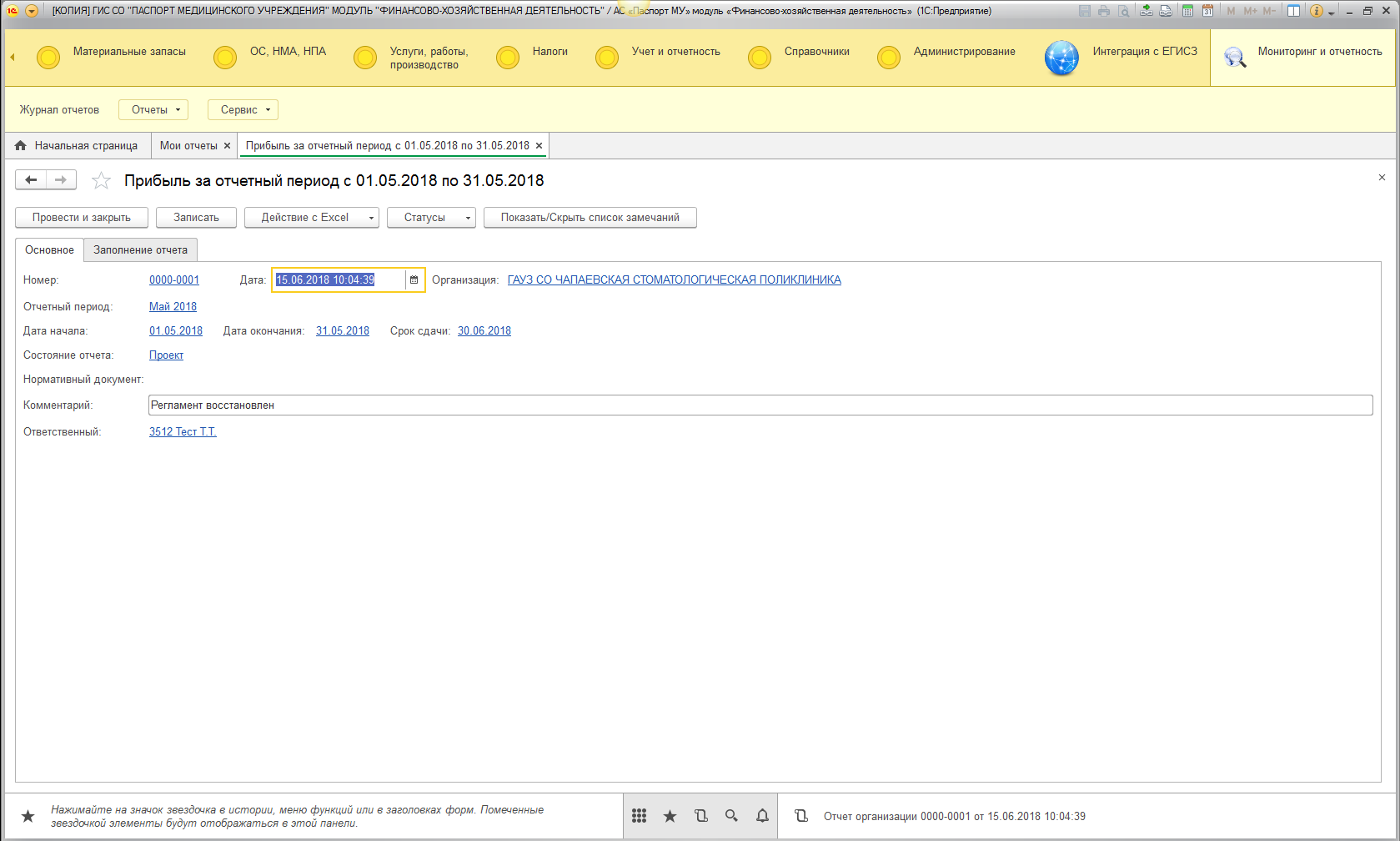Switch to Заполнение отчета tab
1400x841 pixels.
click(140, 250)
